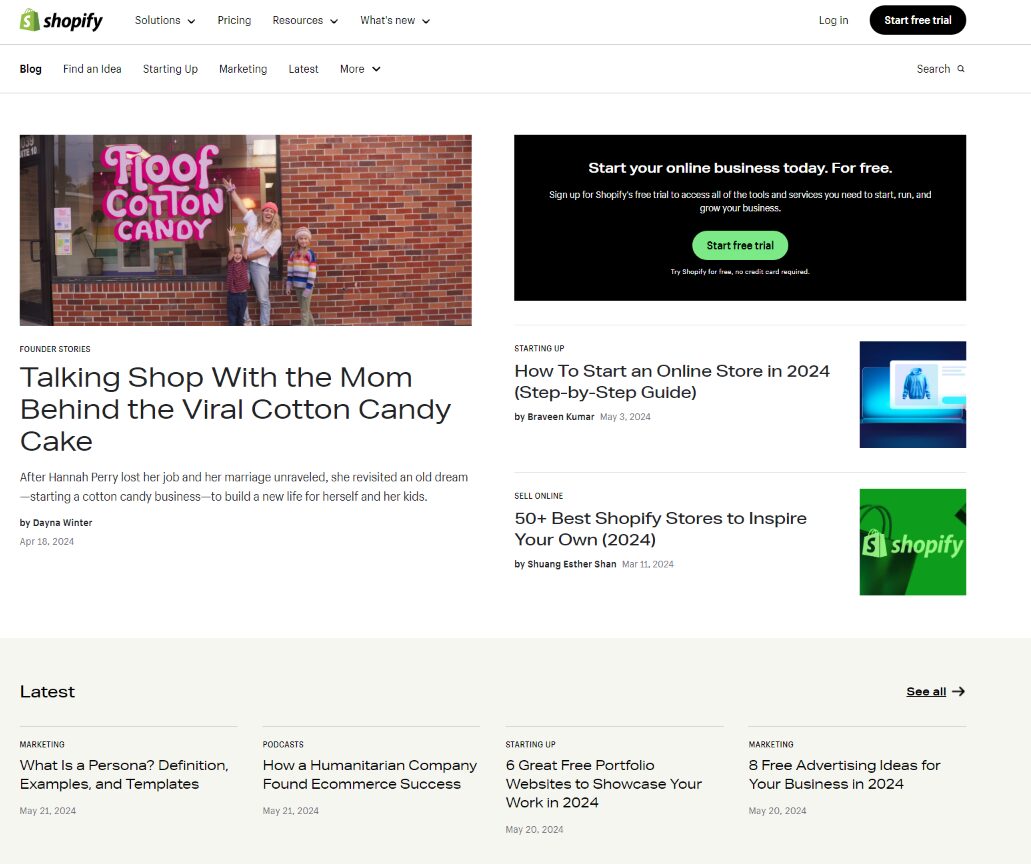Open the More blog categories dropdown
The width and height of the screenshot is (1031, 864).
360,69
